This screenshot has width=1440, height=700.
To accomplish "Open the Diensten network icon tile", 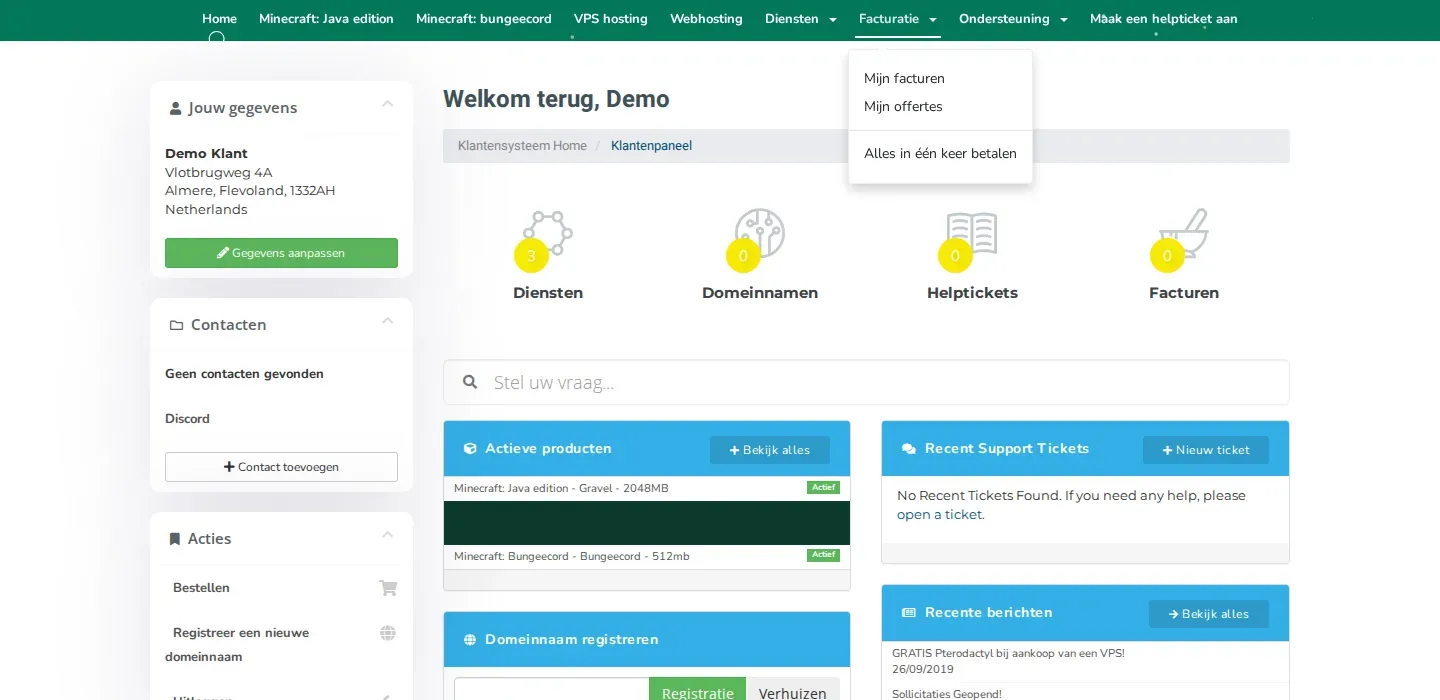I will [x=547, y=233].
